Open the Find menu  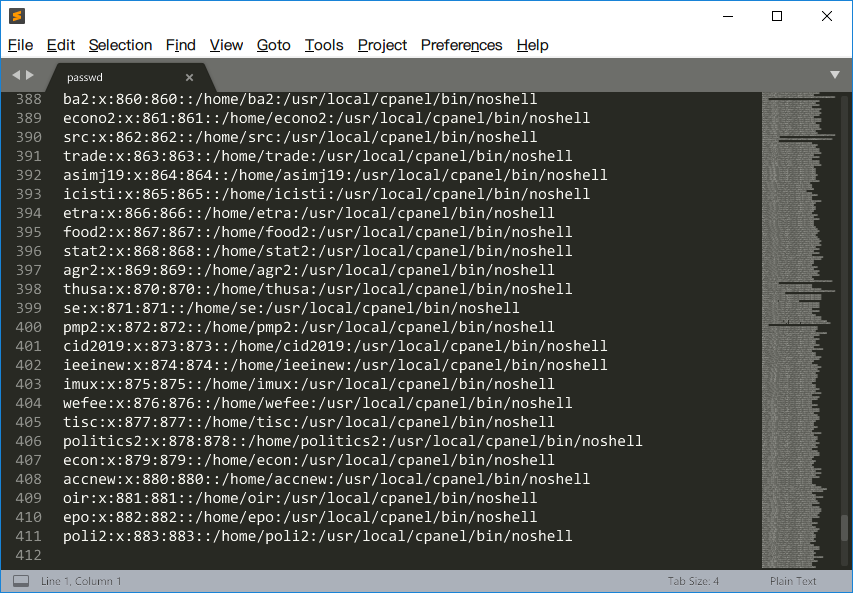[181, 45]
